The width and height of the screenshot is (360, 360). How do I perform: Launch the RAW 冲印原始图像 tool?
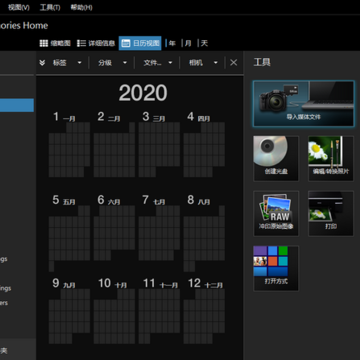tap(276, 214)
